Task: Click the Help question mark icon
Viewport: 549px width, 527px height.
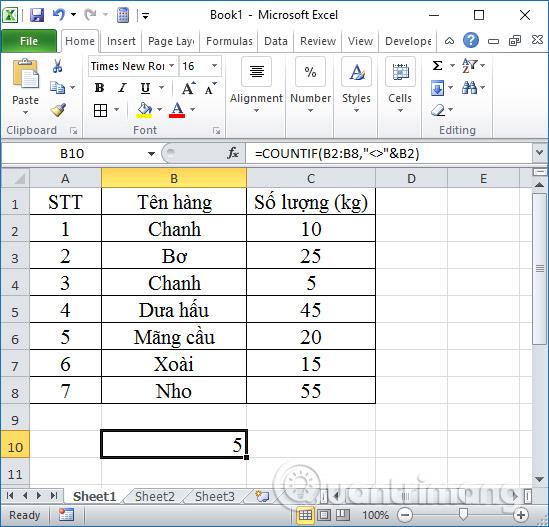Action: click(x=471, y=41)
